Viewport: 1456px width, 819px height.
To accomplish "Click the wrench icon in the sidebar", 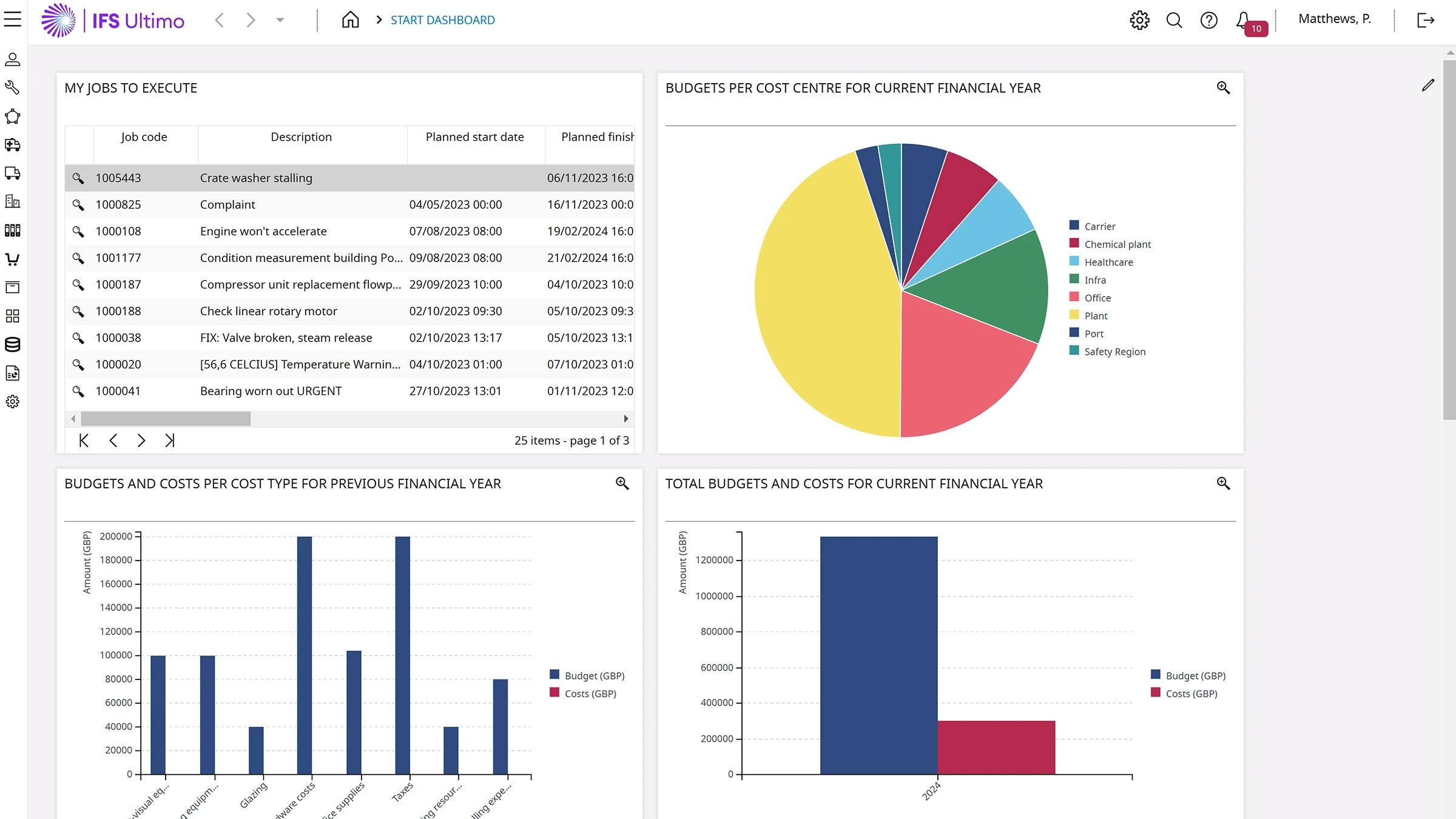I will tap(12, 87).
